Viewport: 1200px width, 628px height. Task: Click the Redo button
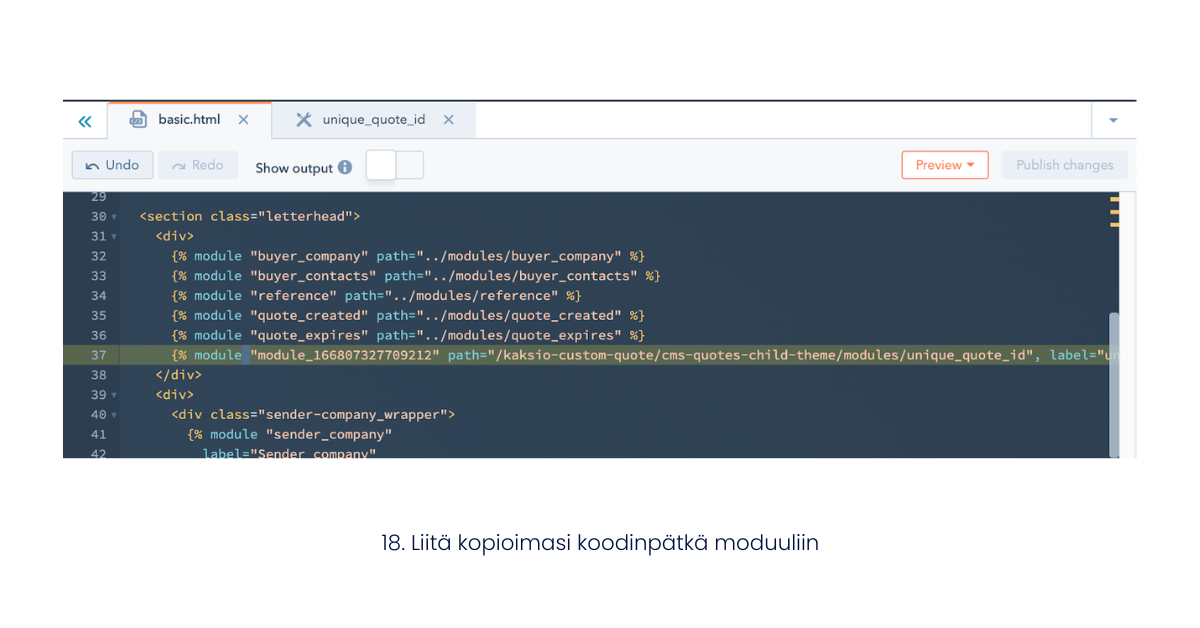pos(198,165)
